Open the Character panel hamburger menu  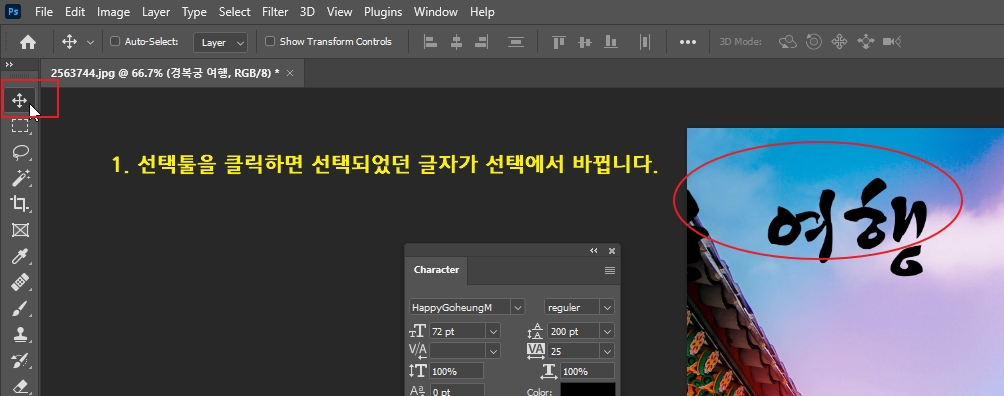tap(610, 270)
